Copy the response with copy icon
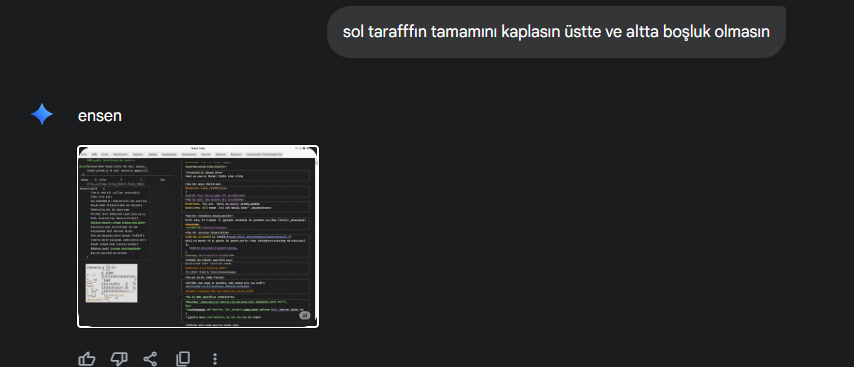Viewport: 854px width, 367px height. click(183, 359)
